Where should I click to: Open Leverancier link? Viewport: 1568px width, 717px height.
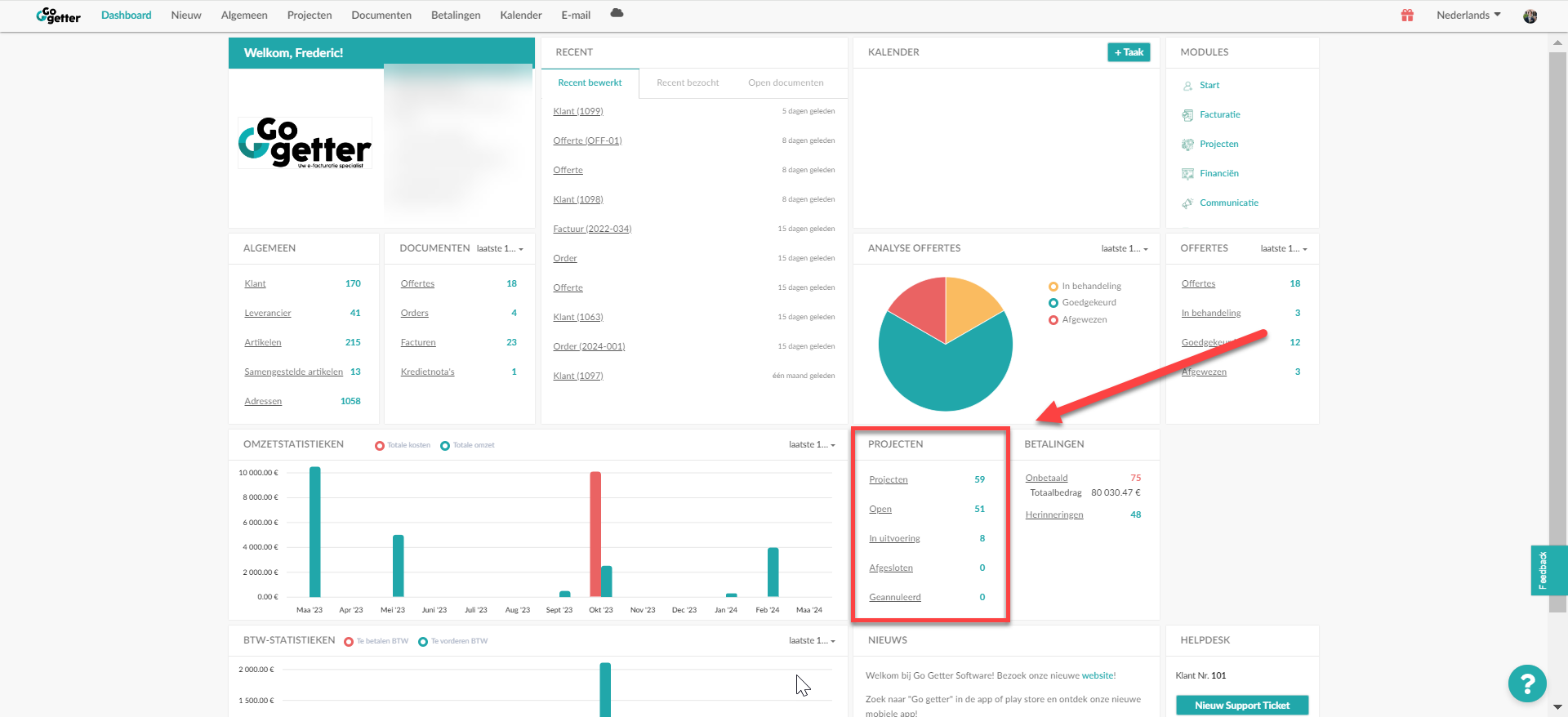pos(268,314)
